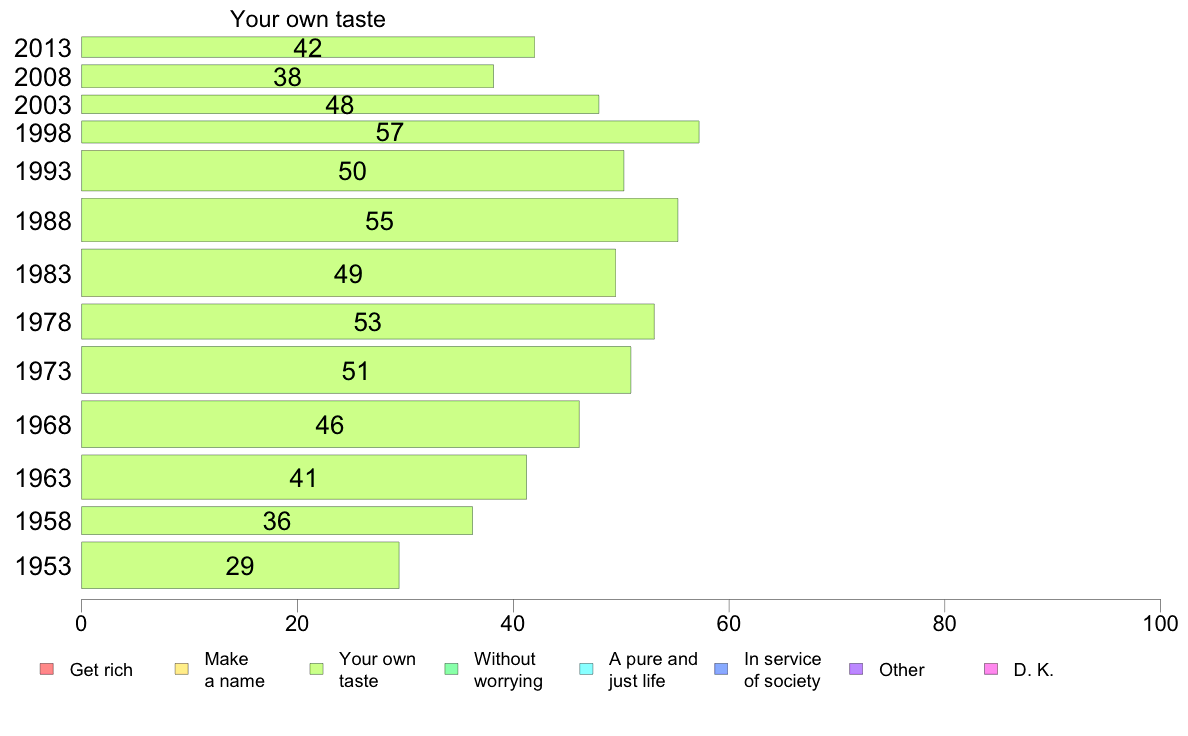Click the 1968 year label
The height and width of the screenshot is (736, 1188).
(43, 425)
